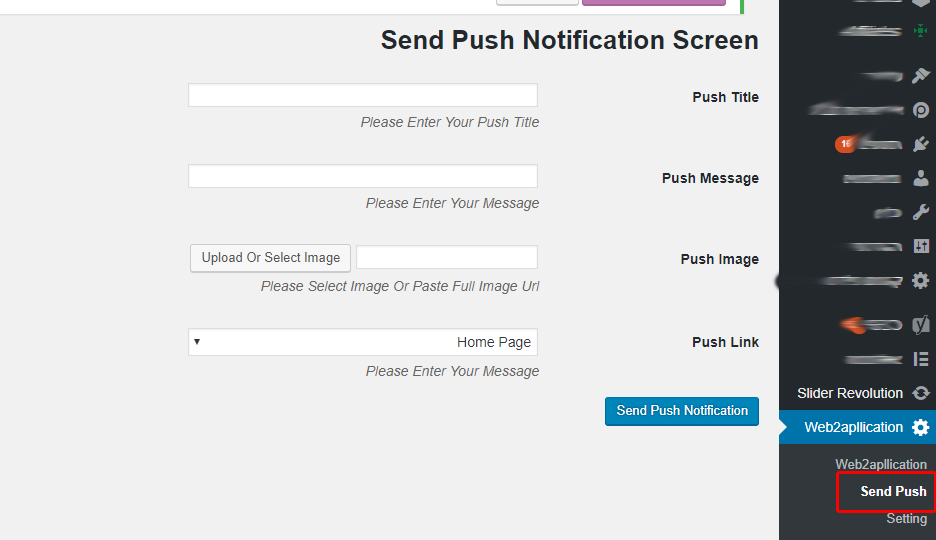Image resolution: width=936 pixels, height=540 pixels.
Task: Click the Slider Revolution refresh icon
Action: [x=921, y=393]
